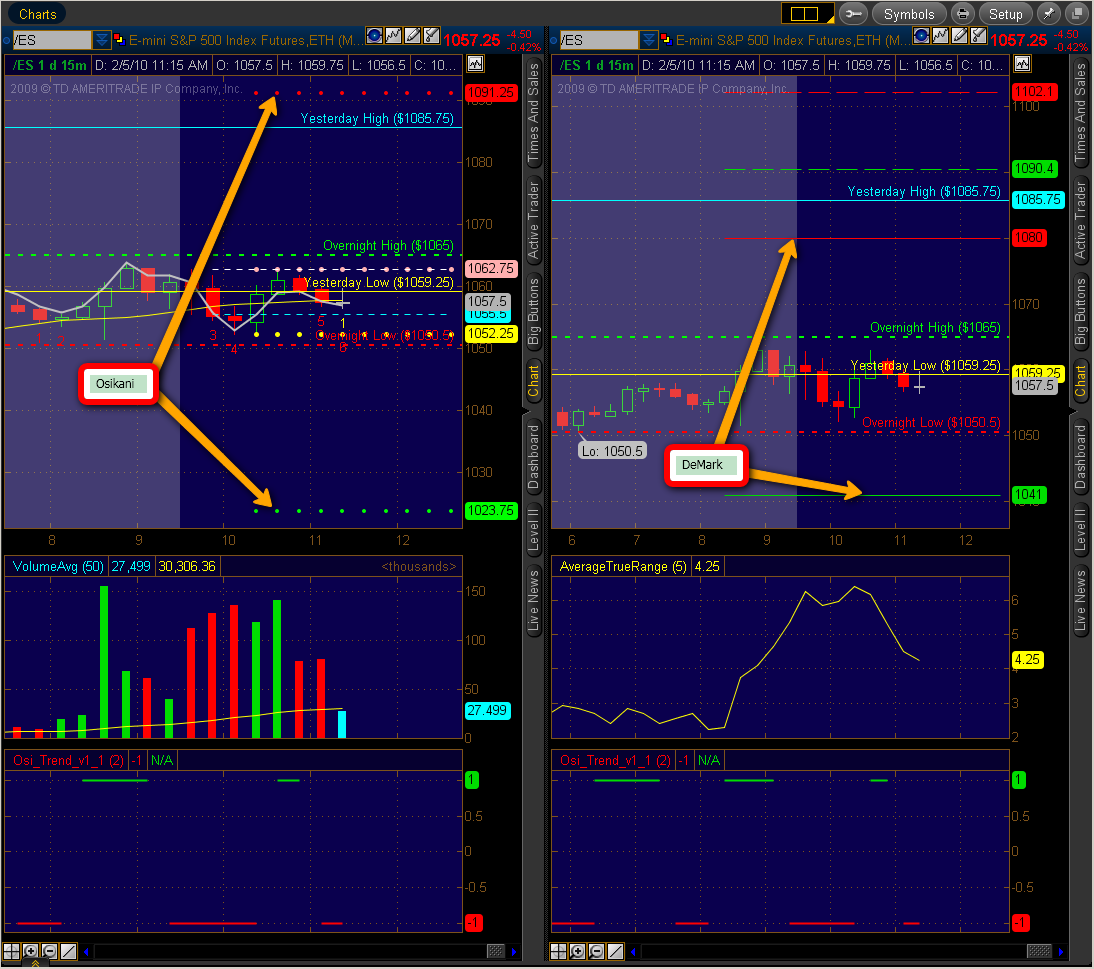Open chart studies icon on left chart header
Image resolution: width=1094 pixels, height=969 pixels.
coord(394,35)
